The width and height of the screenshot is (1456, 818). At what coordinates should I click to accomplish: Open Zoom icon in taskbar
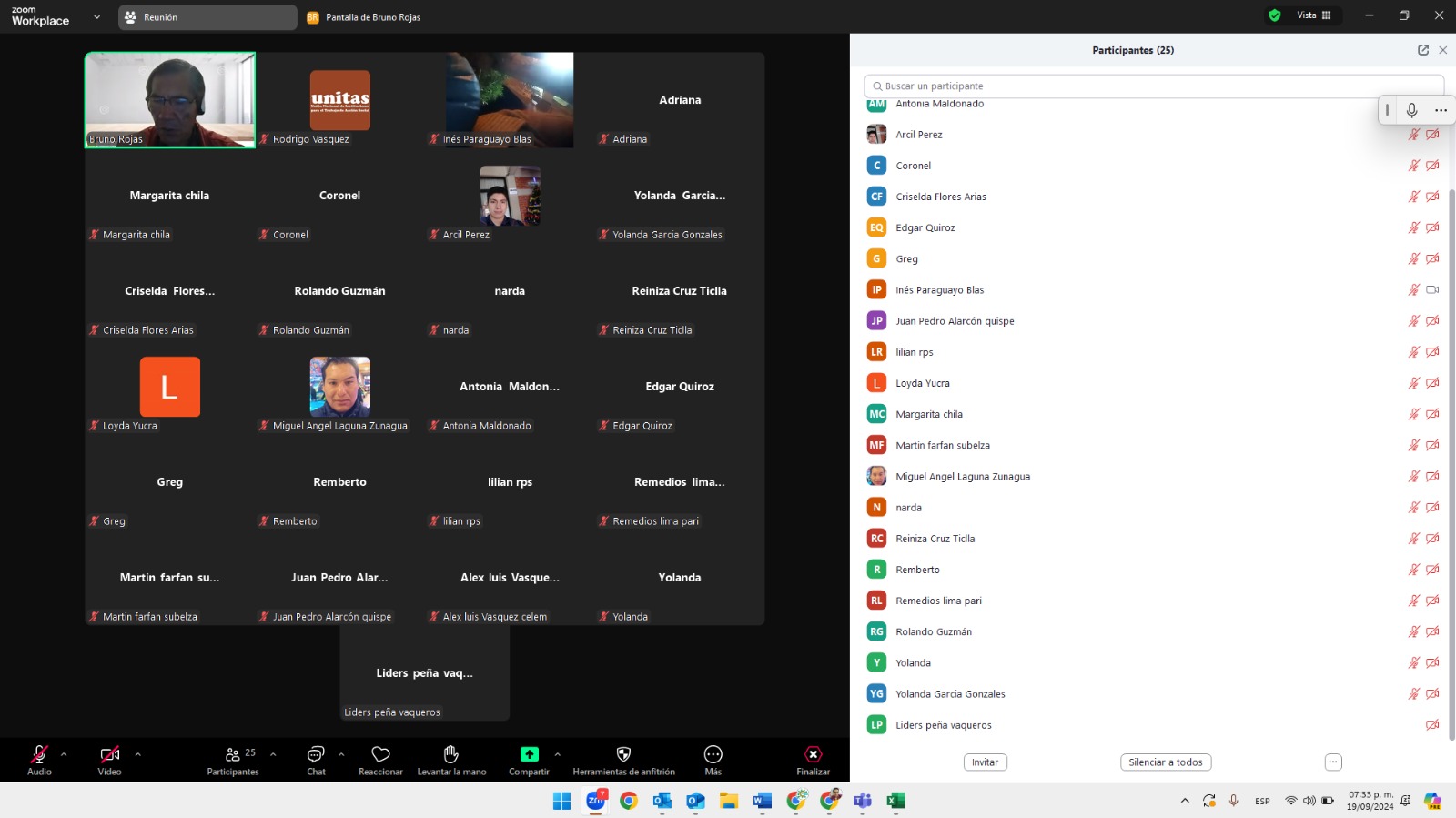pos(595,801)
